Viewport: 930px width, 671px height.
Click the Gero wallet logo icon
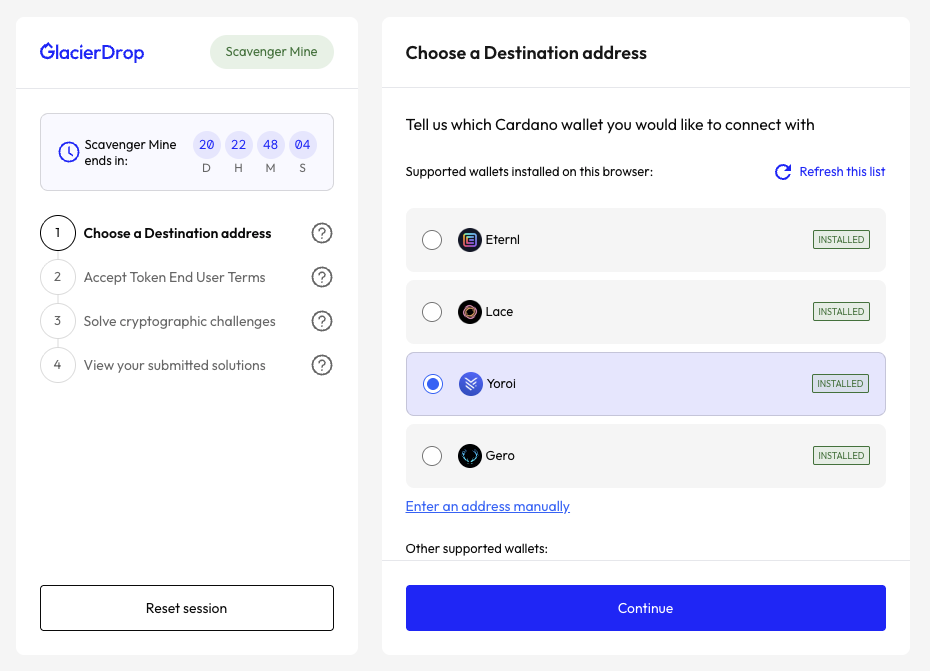[x=470, y=456]
